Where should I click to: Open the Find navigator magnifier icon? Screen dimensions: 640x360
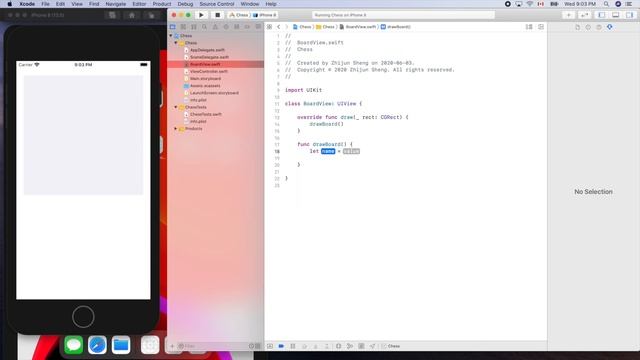tap(204, 27)
